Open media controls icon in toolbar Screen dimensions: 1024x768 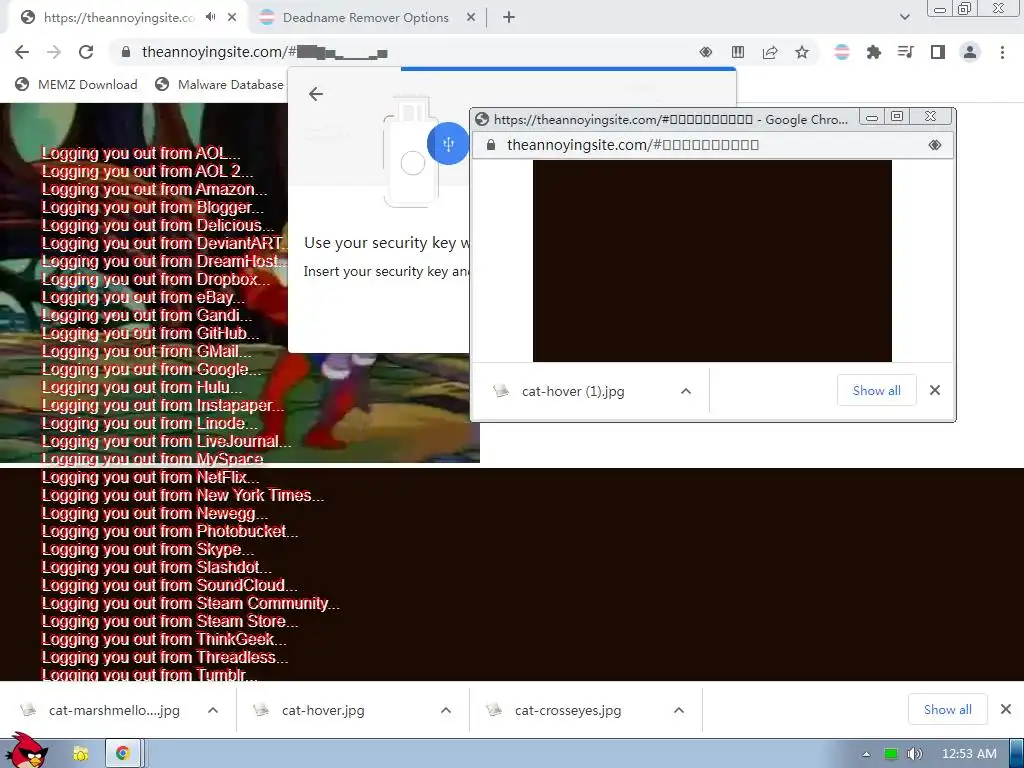pyautogui.click(x=906, y=52)
